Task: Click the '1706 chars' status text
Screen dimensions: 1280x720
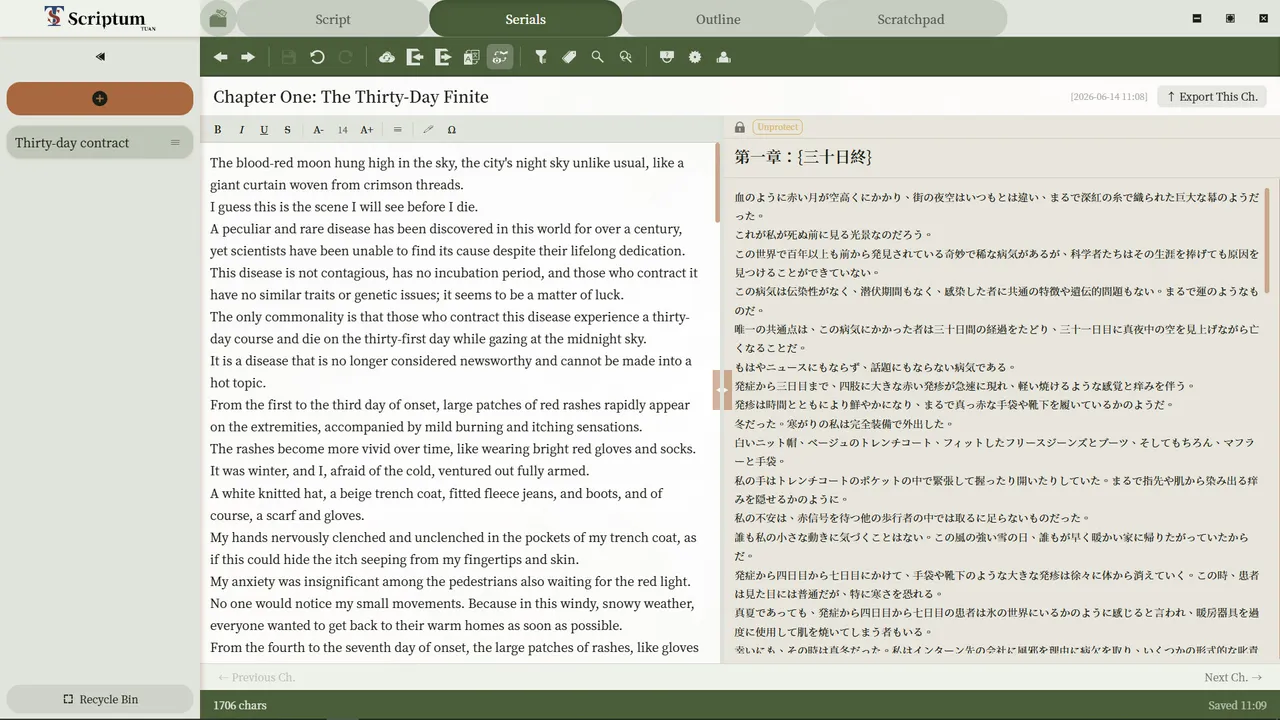Action: pos(240,705)
